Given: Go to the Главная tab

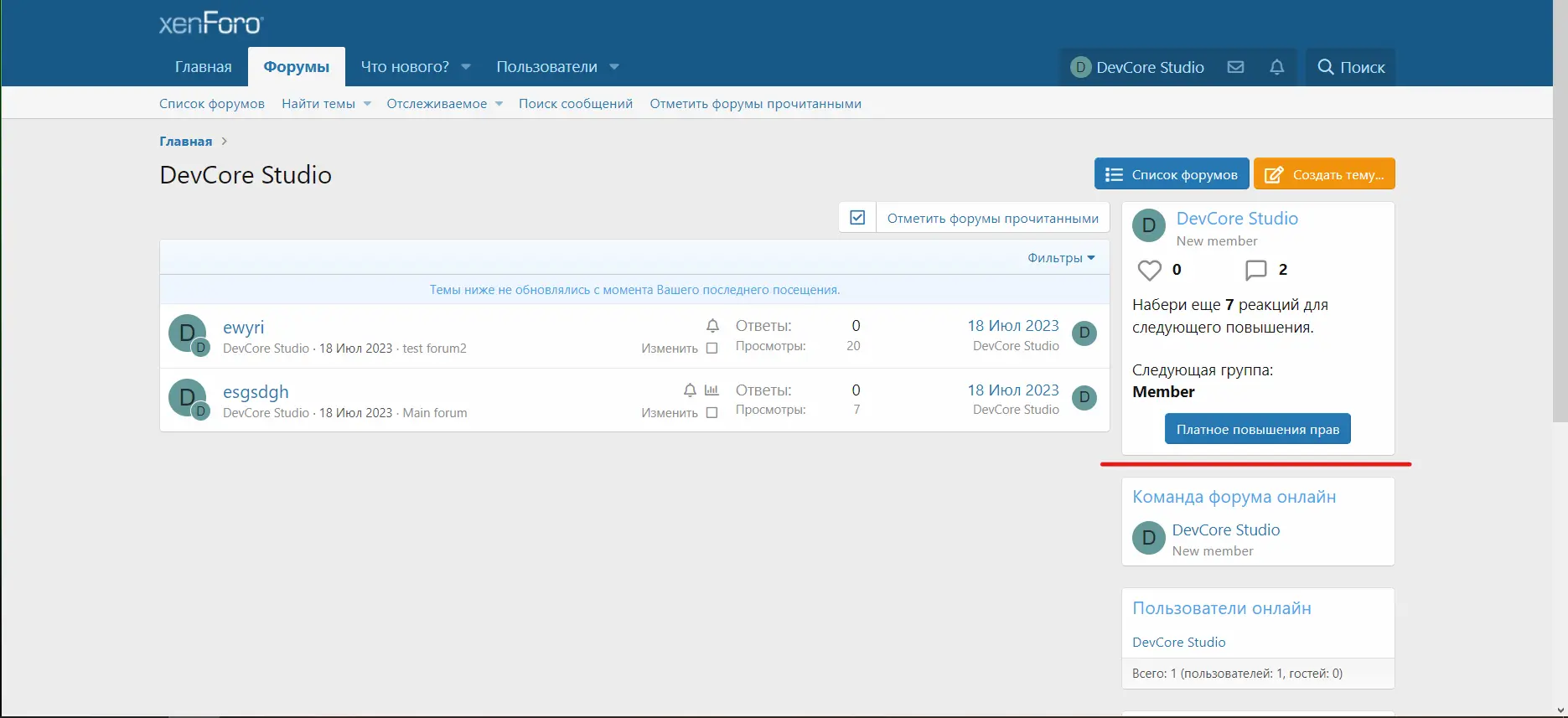Looking at the screenshot, I should pos(204,67).
